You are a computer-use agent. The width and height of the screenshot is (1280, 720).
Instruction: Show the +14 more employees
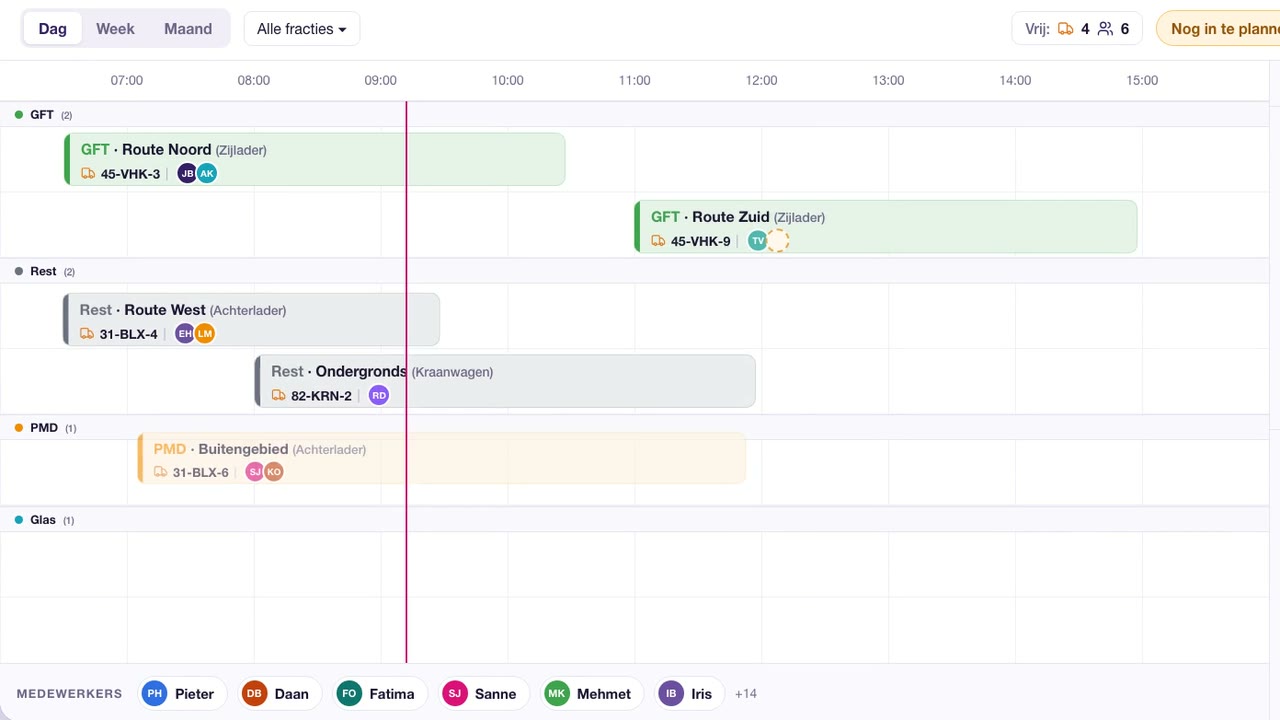[746, 694]
